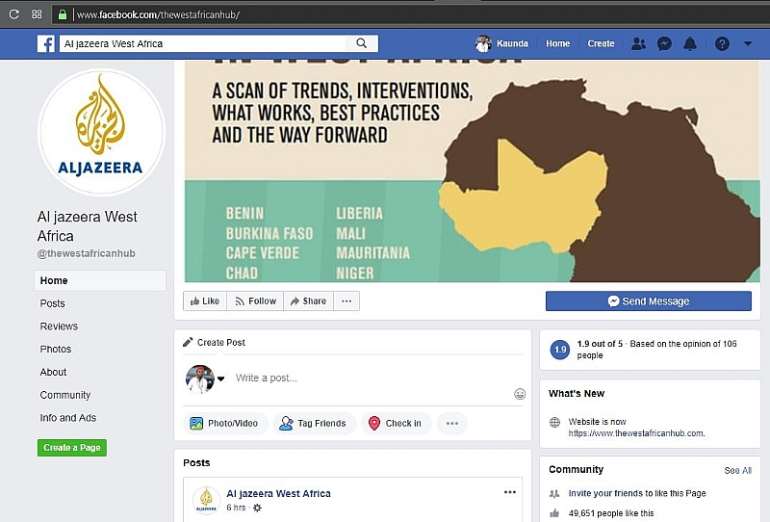Click Create in the top bar
The image size is (770, 522).
click(601, 44)
